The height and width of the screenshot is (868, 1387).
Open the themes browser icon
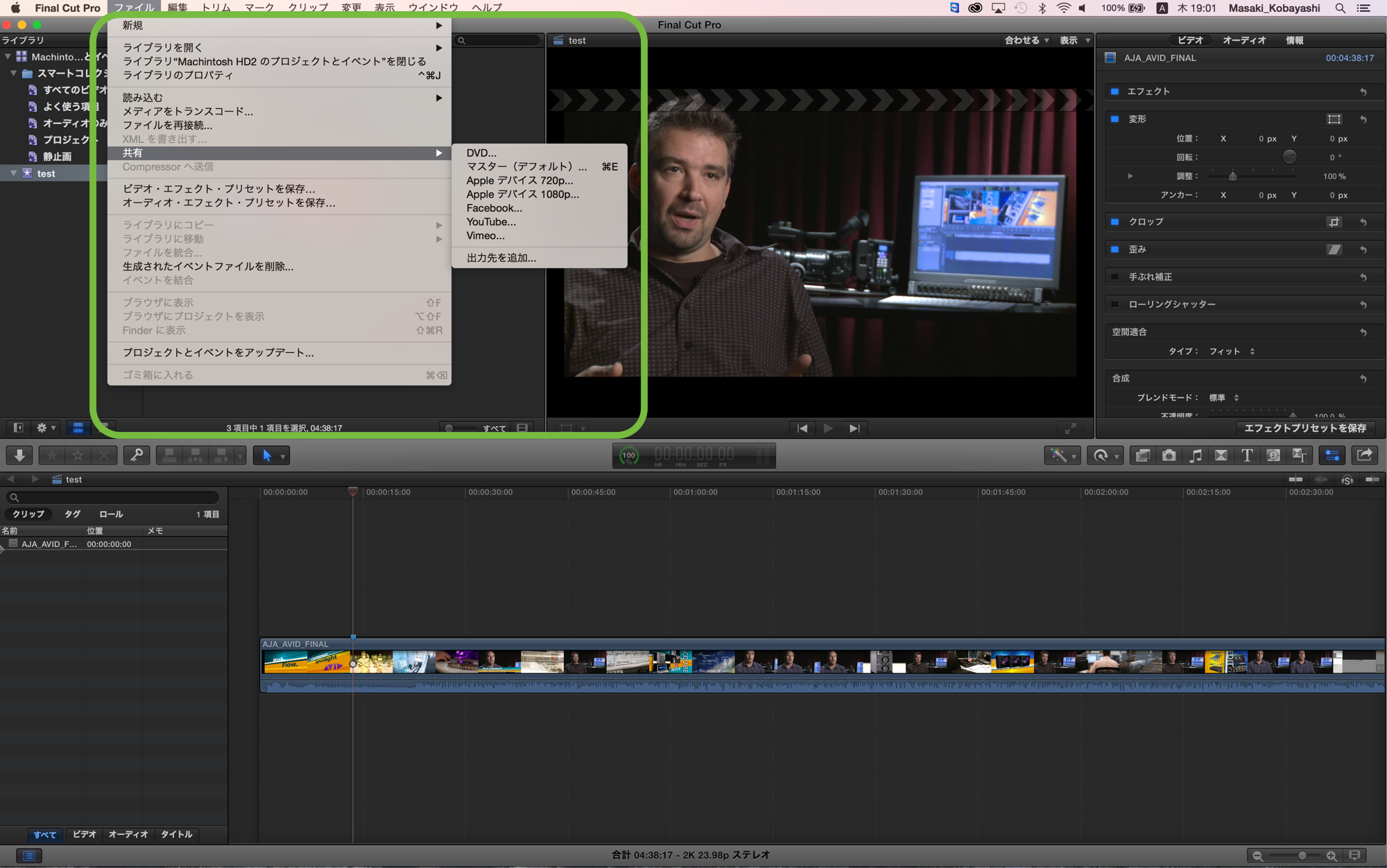tap(1300, 455)
